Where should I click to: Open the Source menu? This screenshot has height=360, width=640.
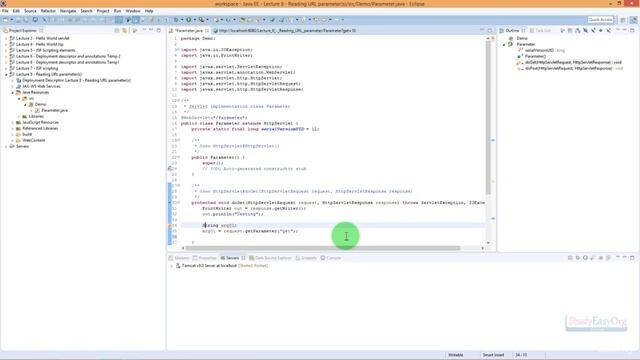point(30,11)
